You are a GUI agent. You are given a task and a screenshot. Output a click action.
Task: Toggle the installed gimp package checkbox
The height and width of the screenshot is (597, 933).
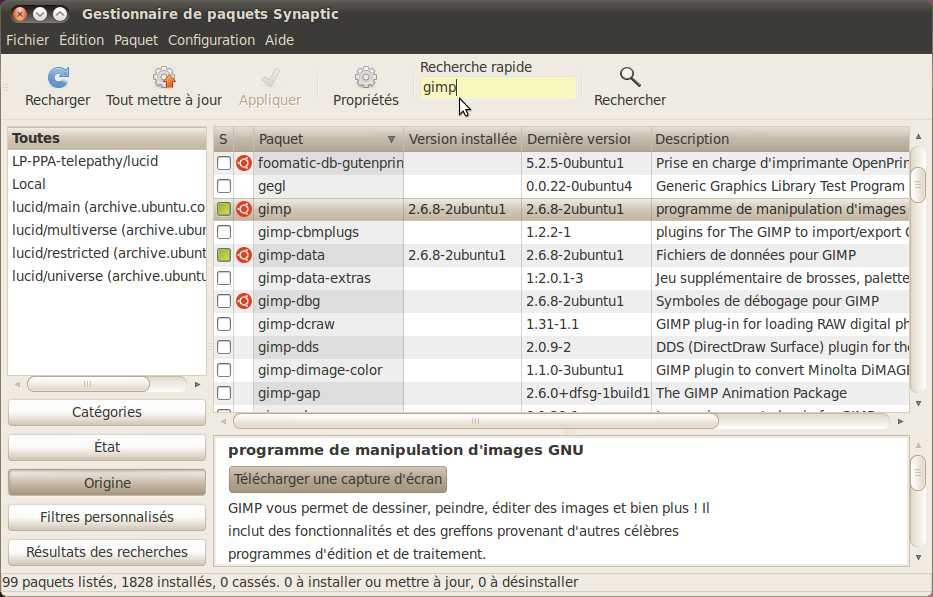(224, 209)
